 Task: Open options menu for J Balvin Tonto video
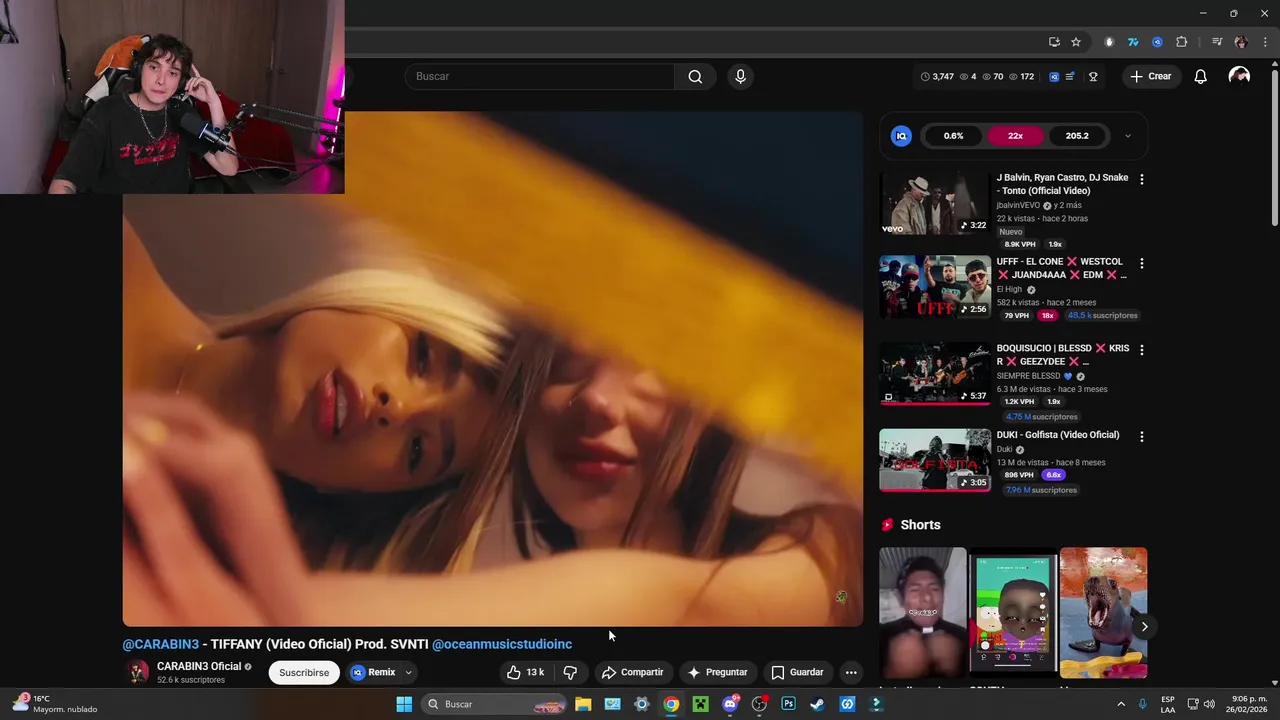coord(1142,179)
